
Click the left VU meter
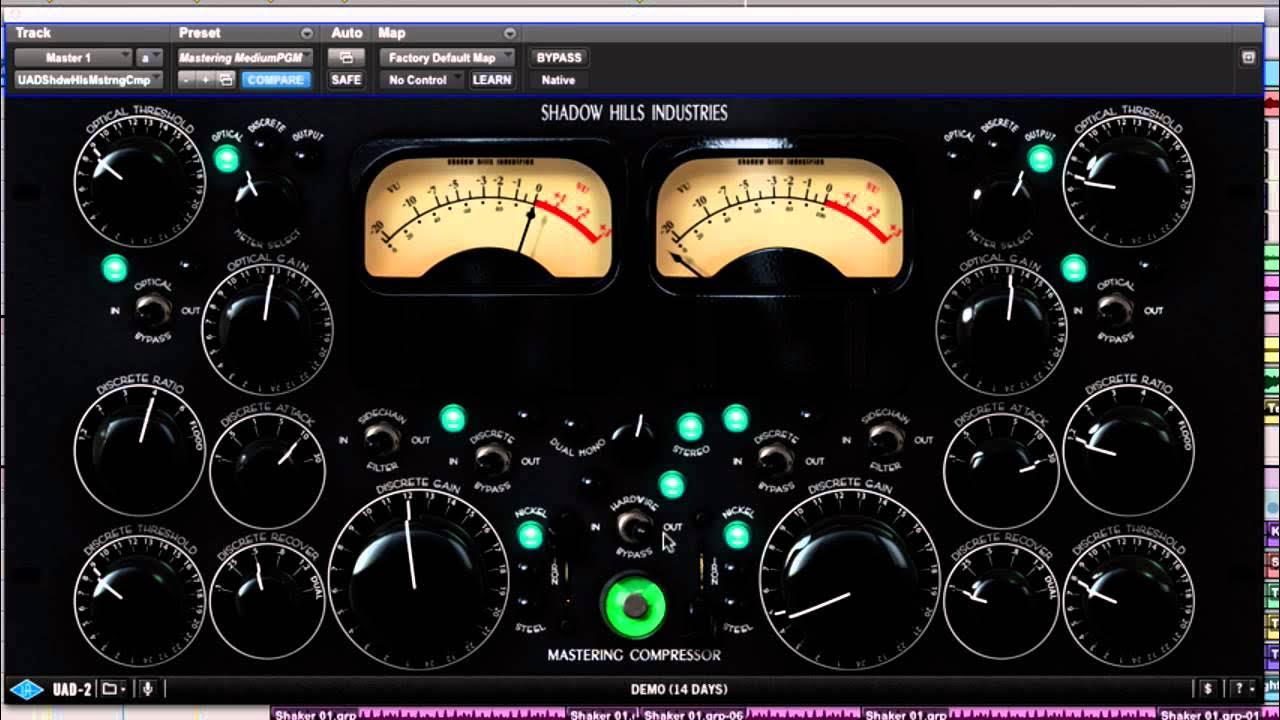coord(489,216)
